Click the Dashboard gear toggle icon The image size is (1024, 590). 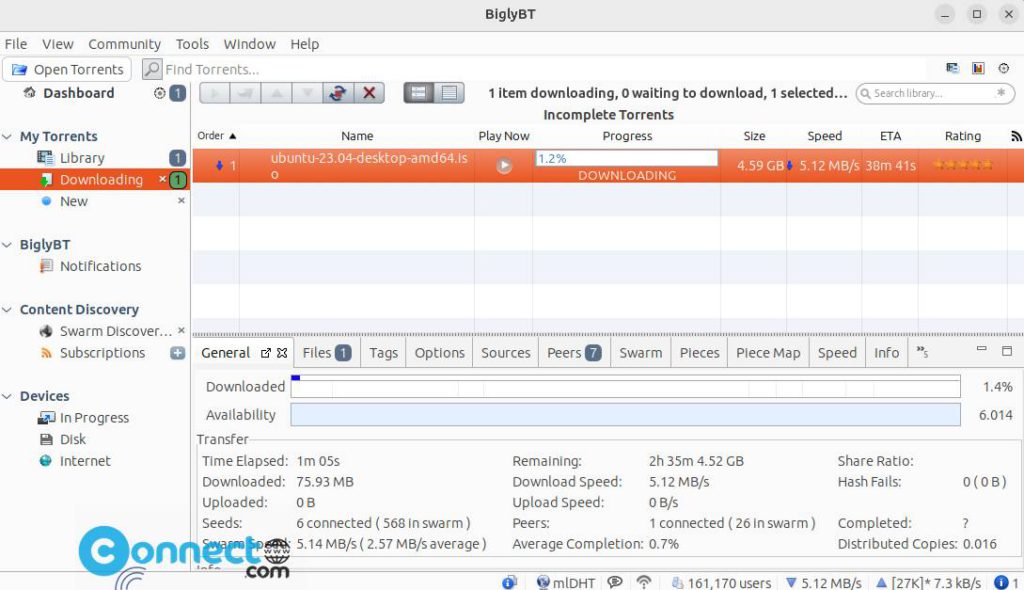(158, 92)
